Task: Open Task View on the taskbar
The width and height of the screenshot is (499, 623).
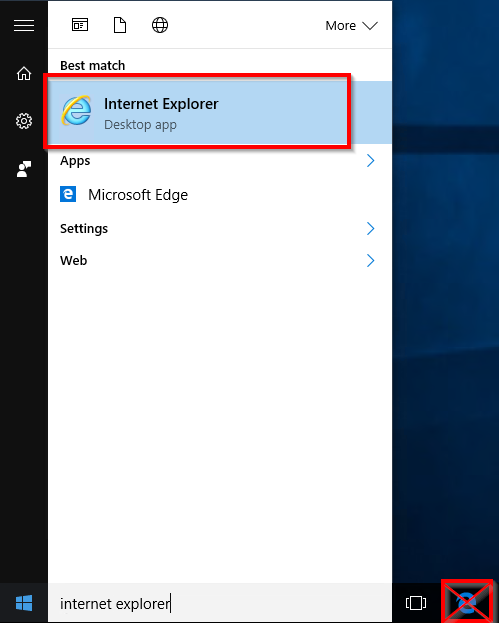Action: 416,603
